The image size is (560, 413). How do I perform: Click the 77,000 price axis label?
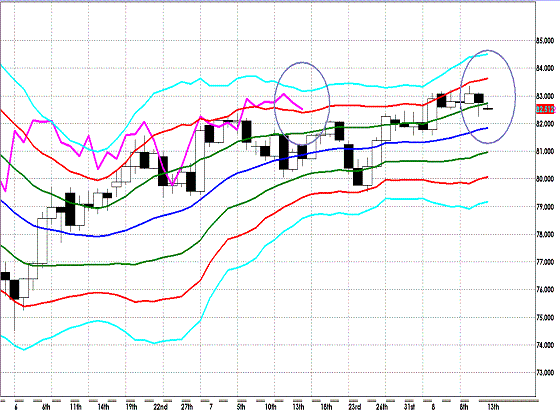(x=545, y=262)
